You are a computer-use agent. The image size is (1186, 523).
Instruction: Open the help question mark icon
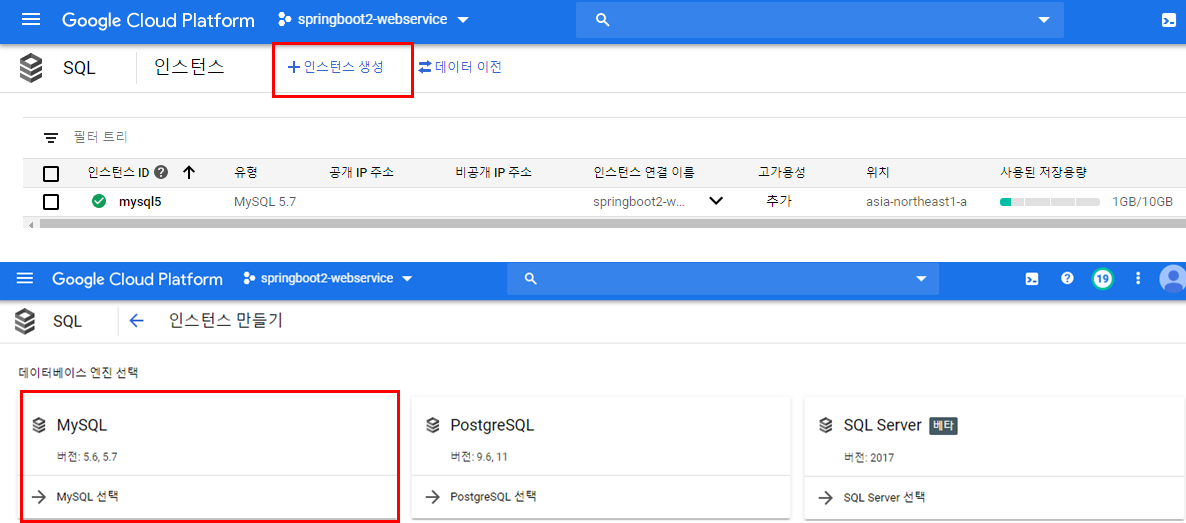(1067, 279)
